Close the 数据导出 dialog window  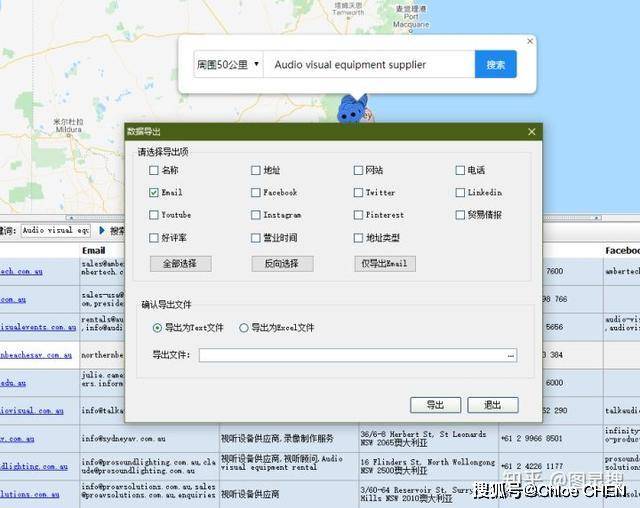(x=531, y=132)
